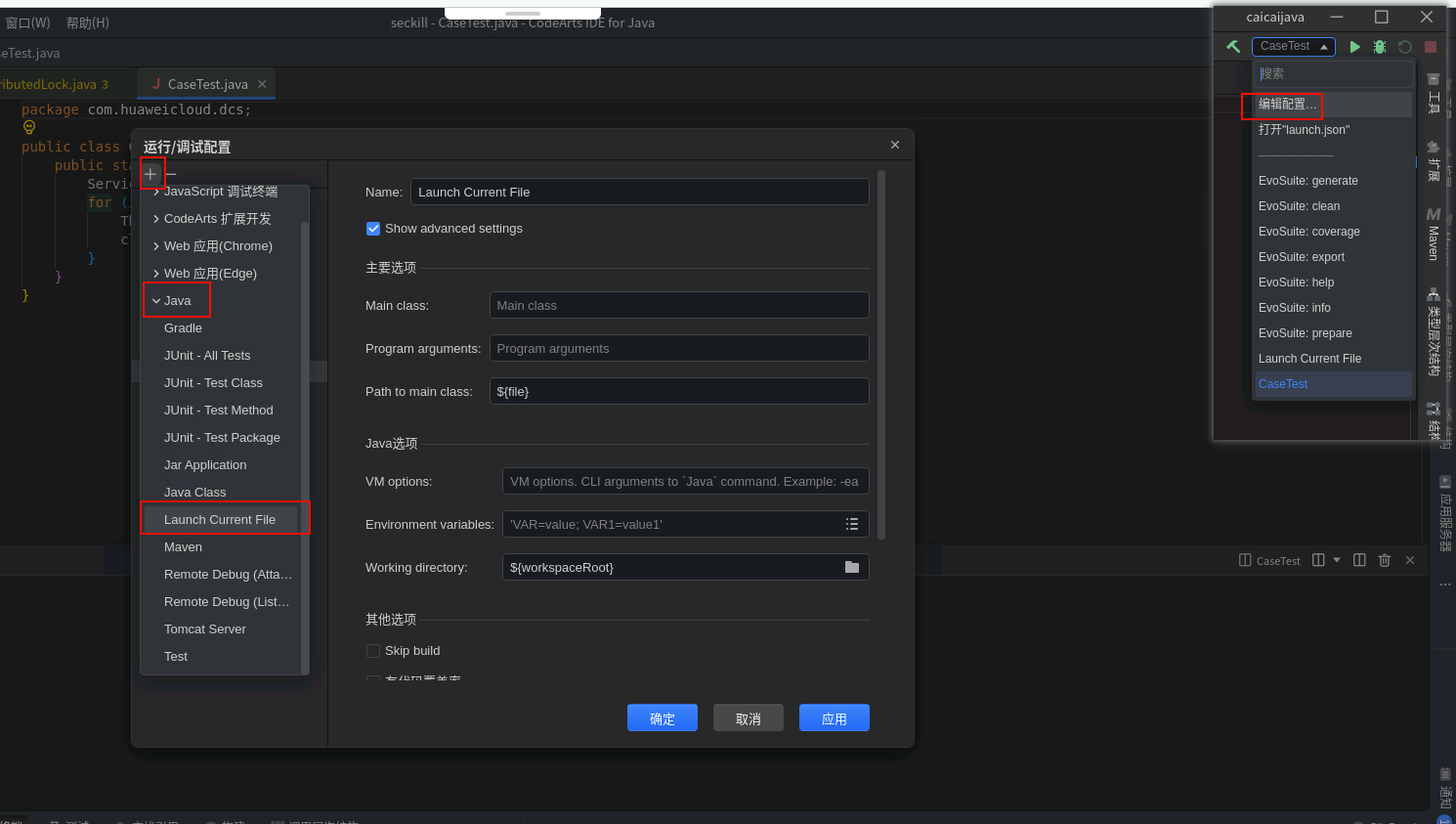Close the bottom terminal panel
This screenshot has height=824, width=1456.
(1410, 560)
